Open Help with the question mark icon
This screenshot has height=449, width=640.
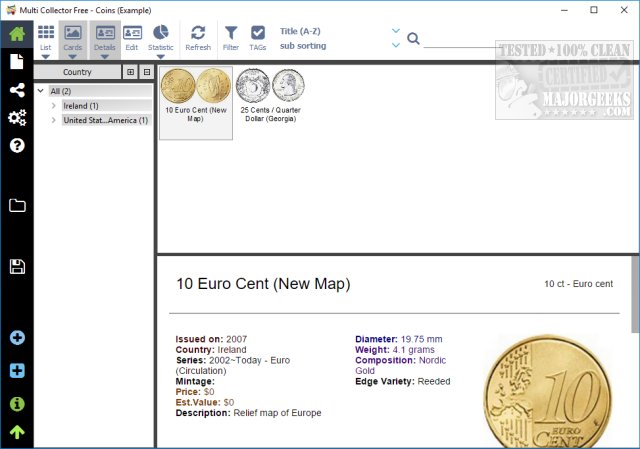(17, 145)
